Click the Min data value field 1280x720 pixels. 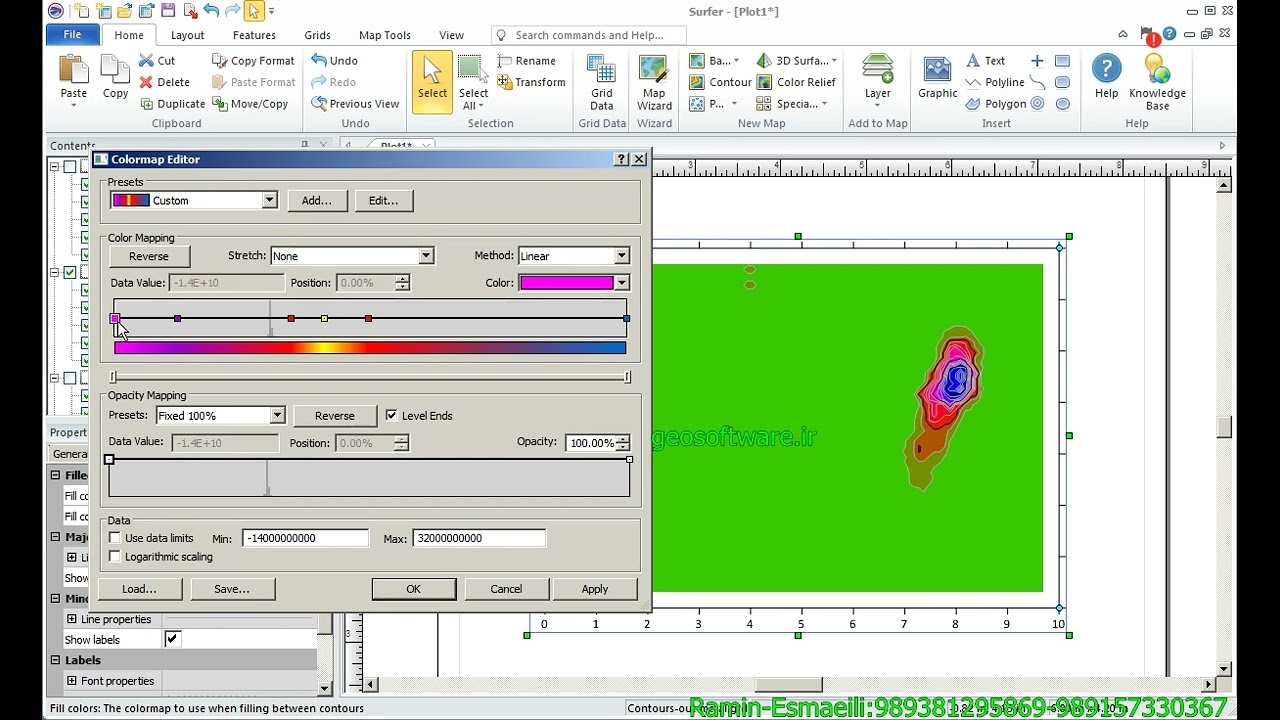(x=305, y=538)
